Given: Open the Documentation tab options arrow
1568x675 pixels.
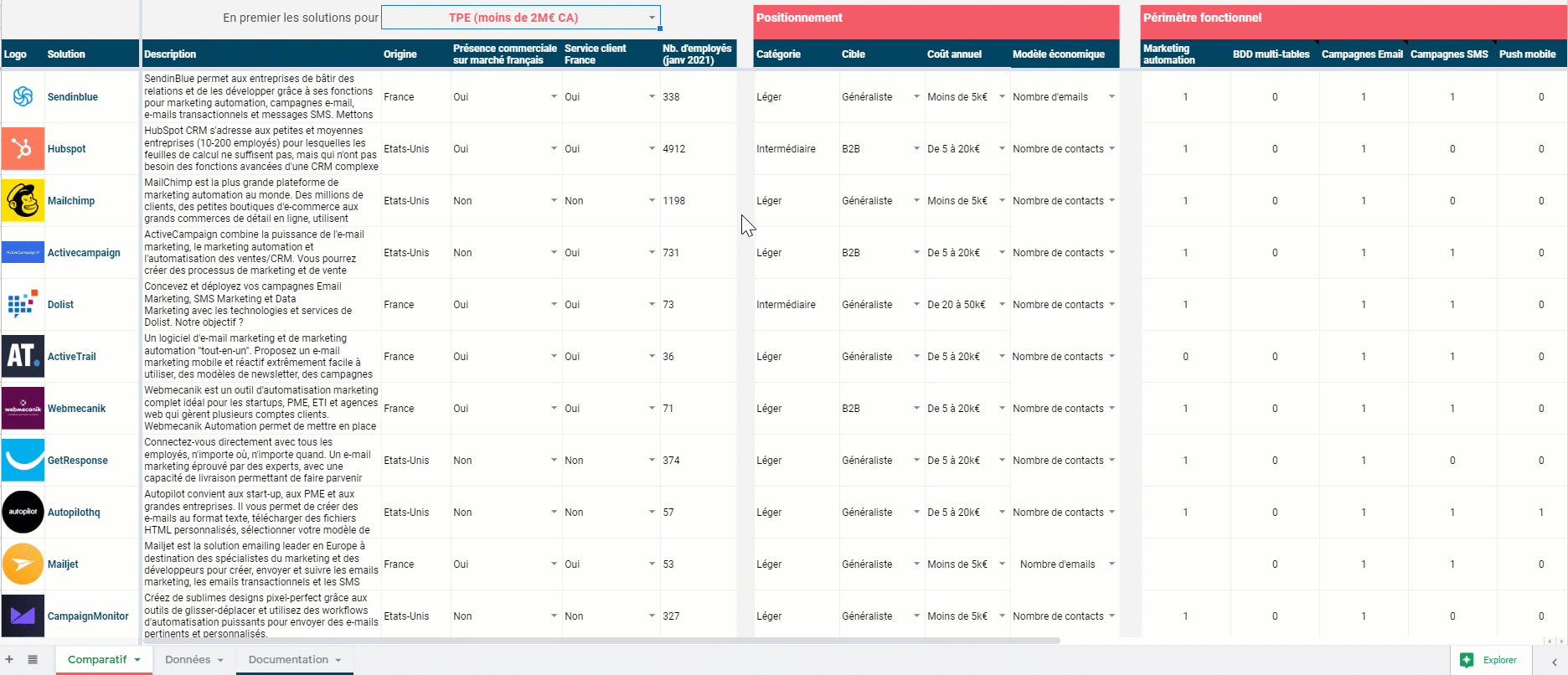Looking at the screenshot, I should pos(338,661).
